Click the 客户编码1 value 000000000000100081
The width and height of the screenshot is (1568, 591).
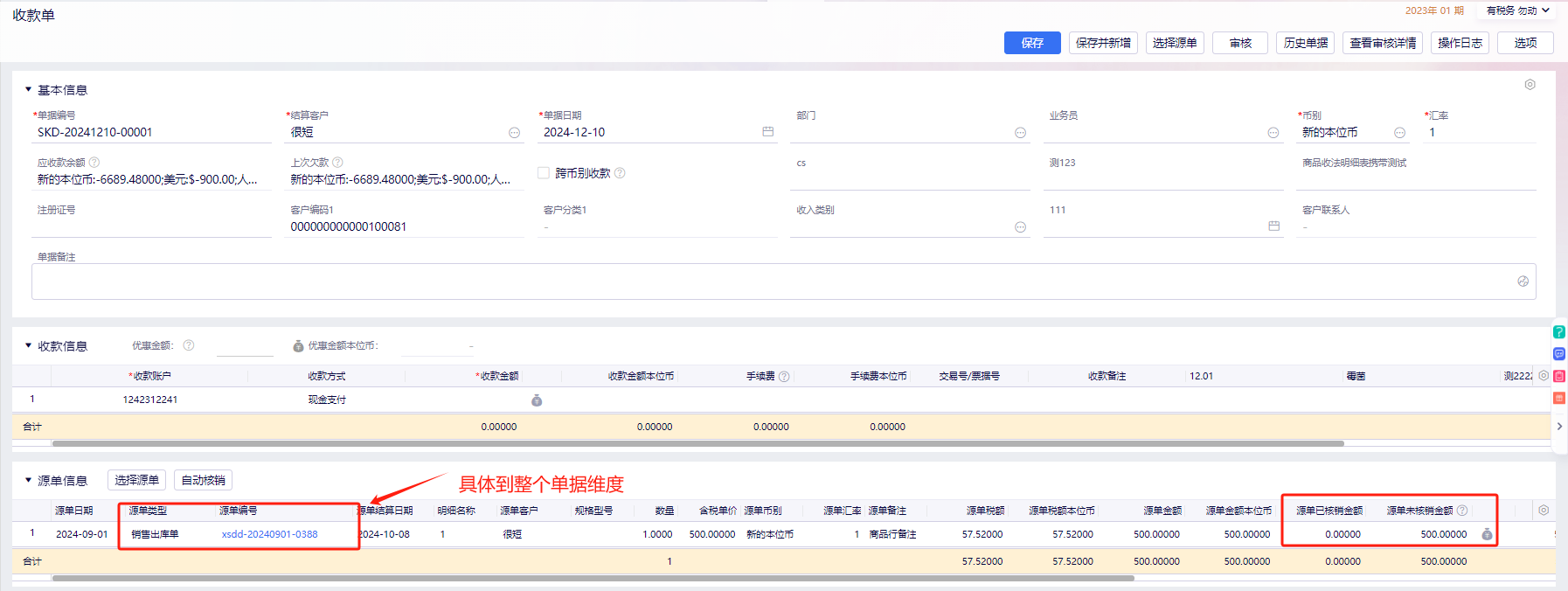tap(348, 227)
